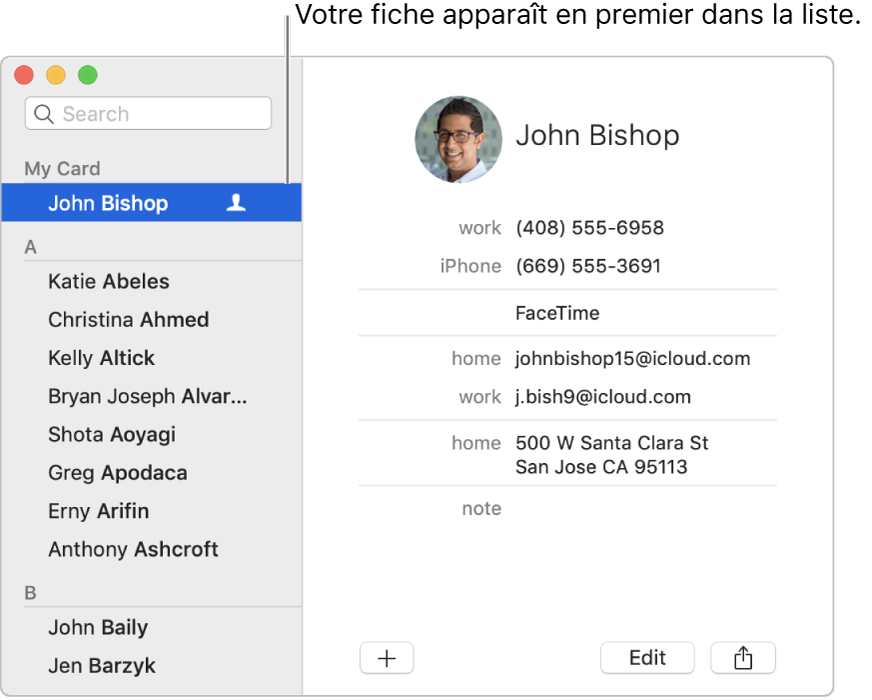Click the magnifying glass search icon

tap(44, 114)
